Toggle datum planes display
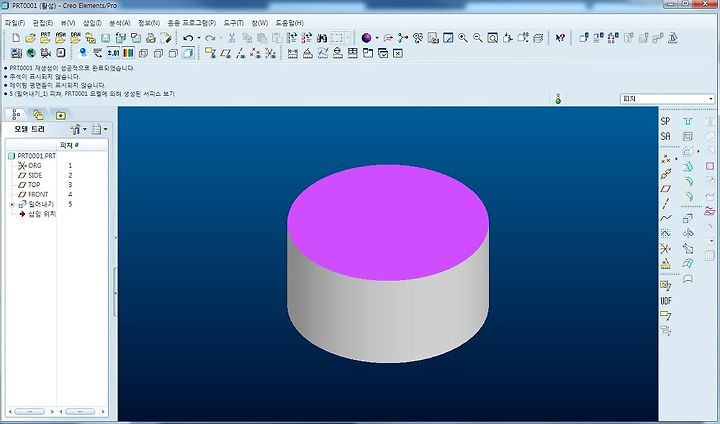The width and height of the screenshot is (720, 424). [225, 53]
